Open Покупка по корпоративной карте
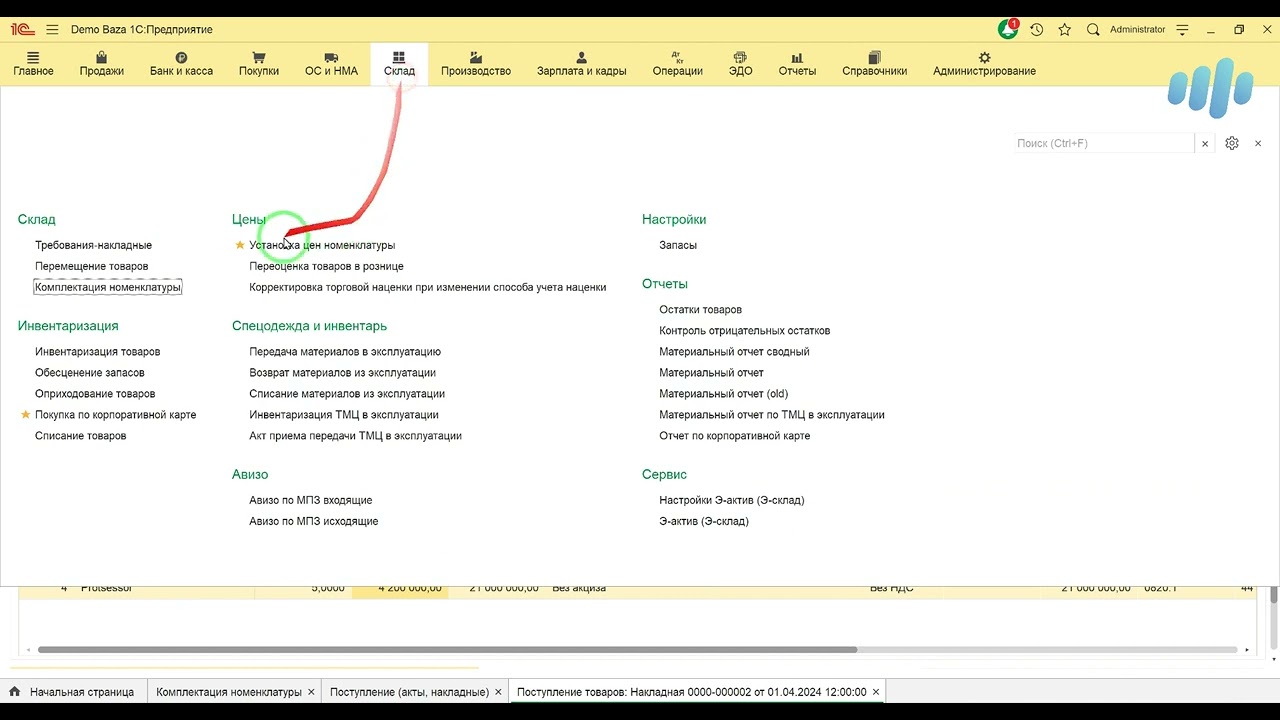Viewport: 1280px width, 720px height. [x=115, y=415]
